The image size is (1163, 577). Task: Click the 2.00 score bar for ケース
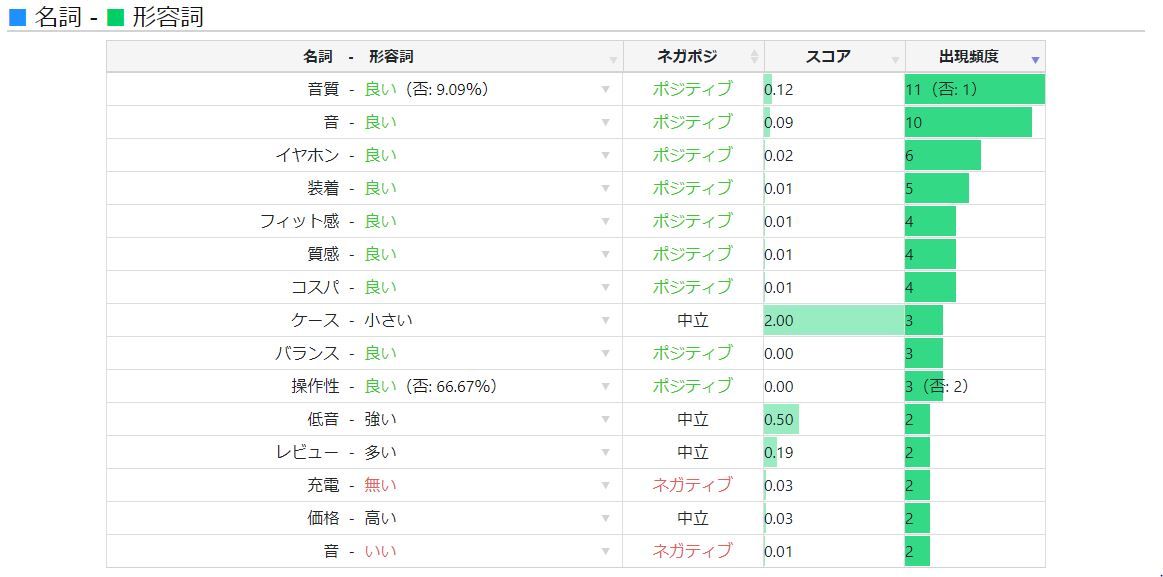click(x=833, y=320)
